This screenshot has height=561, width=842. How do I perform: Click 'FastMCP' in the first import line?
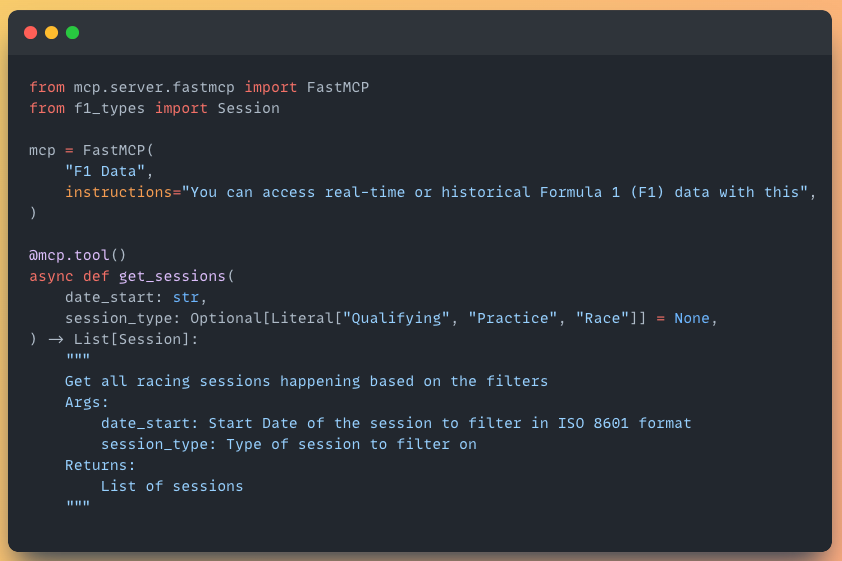338,87
